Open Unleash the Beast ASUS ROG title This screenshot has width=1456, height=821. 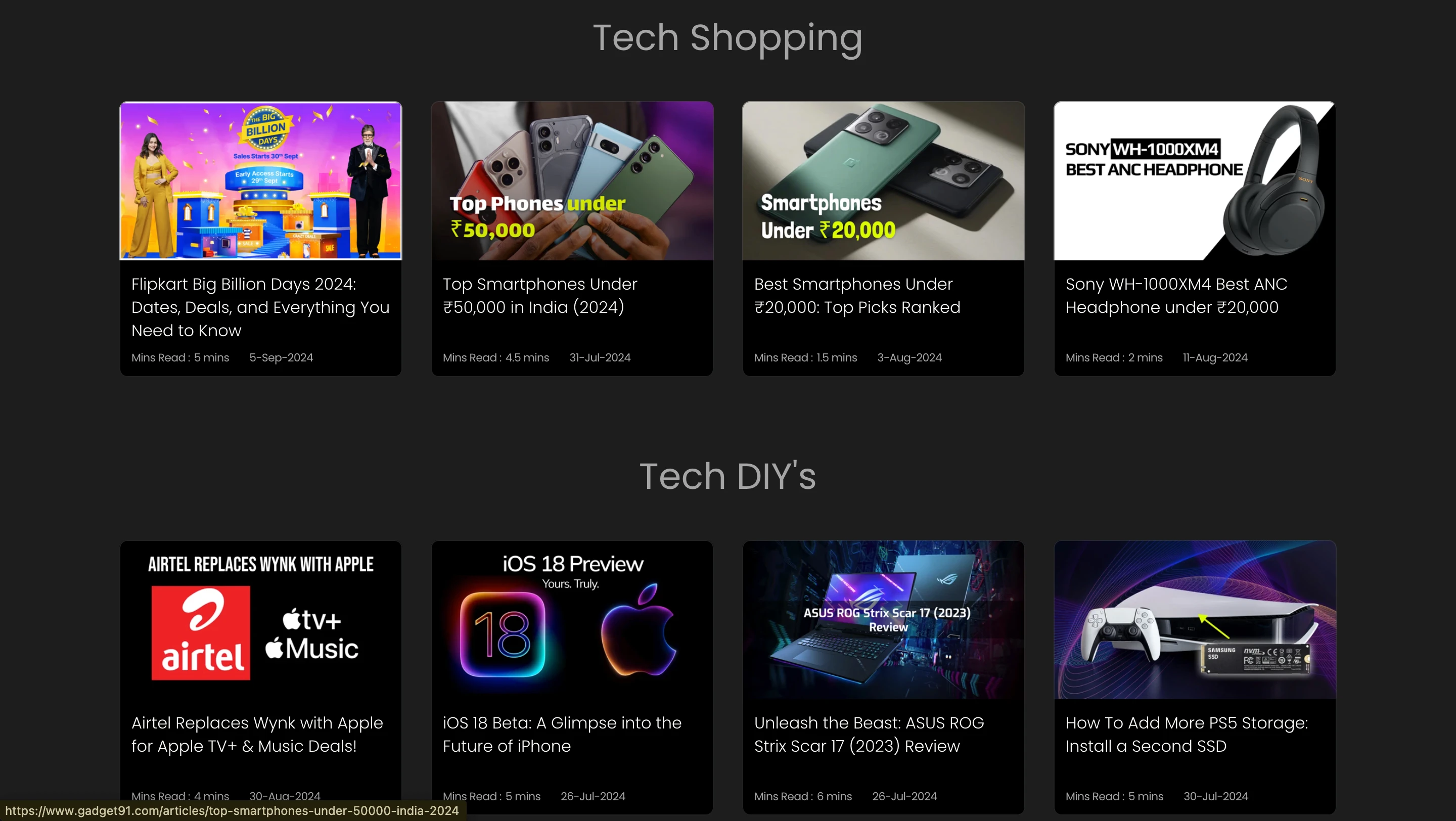869,735
